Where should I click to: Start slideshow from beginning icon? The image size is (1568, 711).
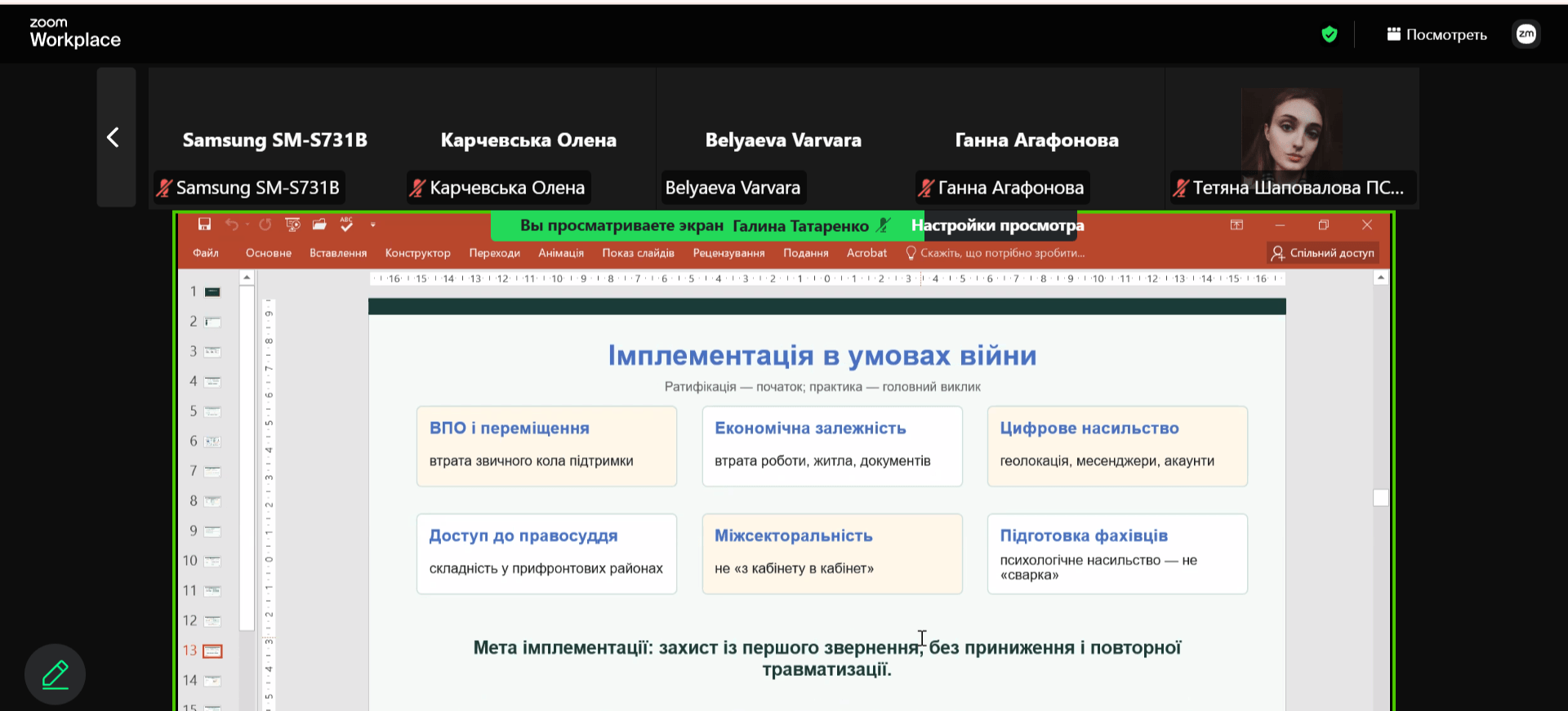pos(292,224)
